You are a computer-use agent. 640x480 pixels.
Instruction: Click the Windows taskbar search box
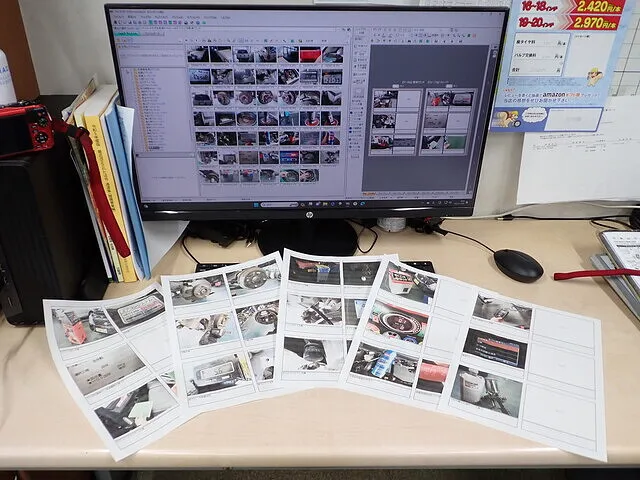point(280,204)
